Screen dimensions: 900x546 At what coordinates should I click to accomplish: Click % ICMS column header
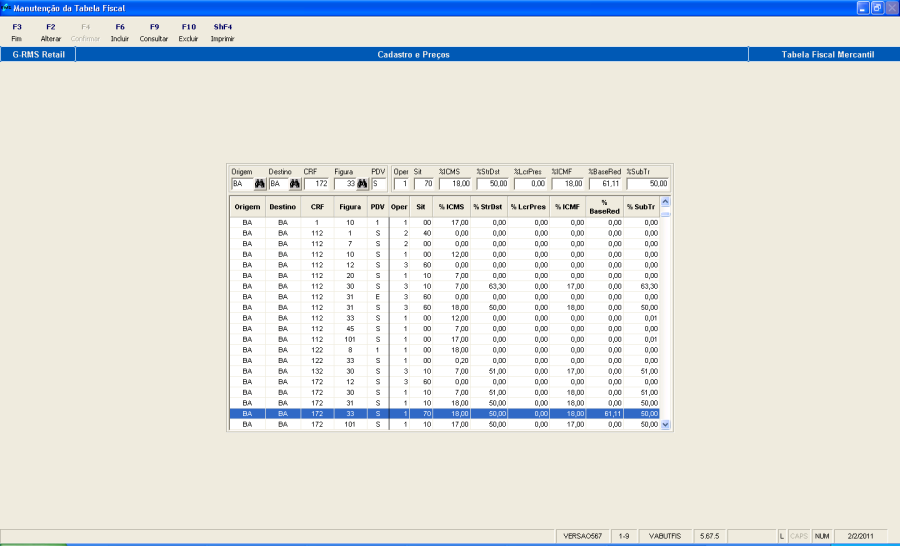[x=451, y=207]
